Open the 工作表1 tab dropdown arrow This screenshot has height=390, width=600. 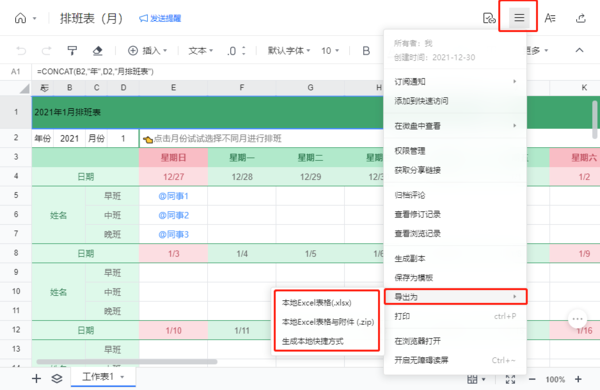[122, 377]
